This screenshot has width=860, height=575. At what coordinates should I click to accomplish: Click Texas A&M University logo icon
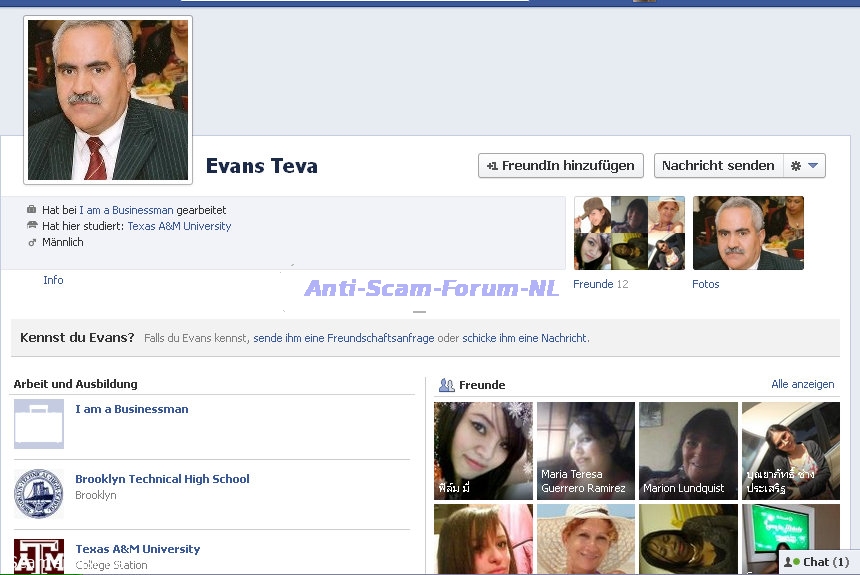pos(39,556)
